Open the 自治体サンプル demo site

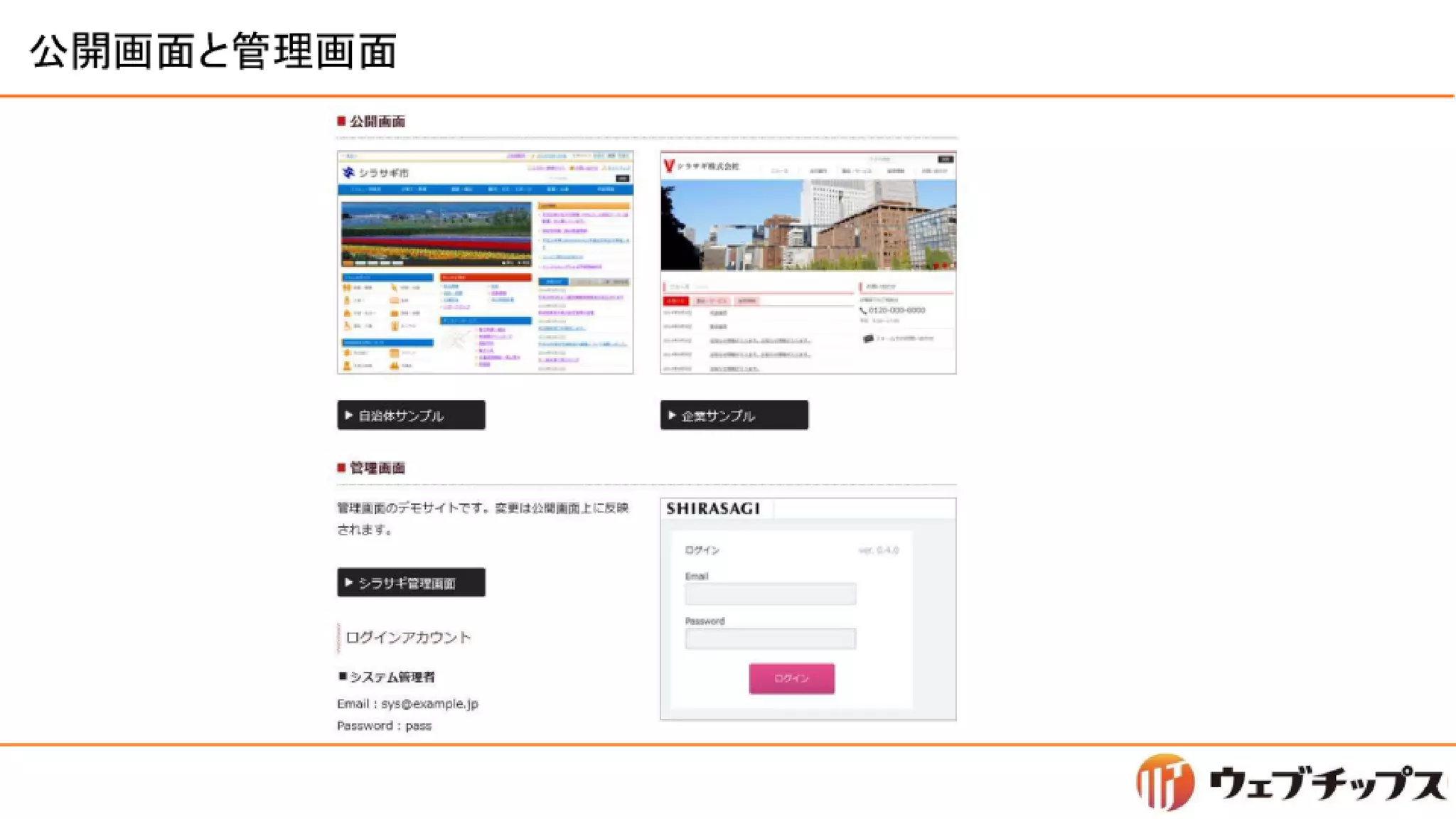click(411, 415)
